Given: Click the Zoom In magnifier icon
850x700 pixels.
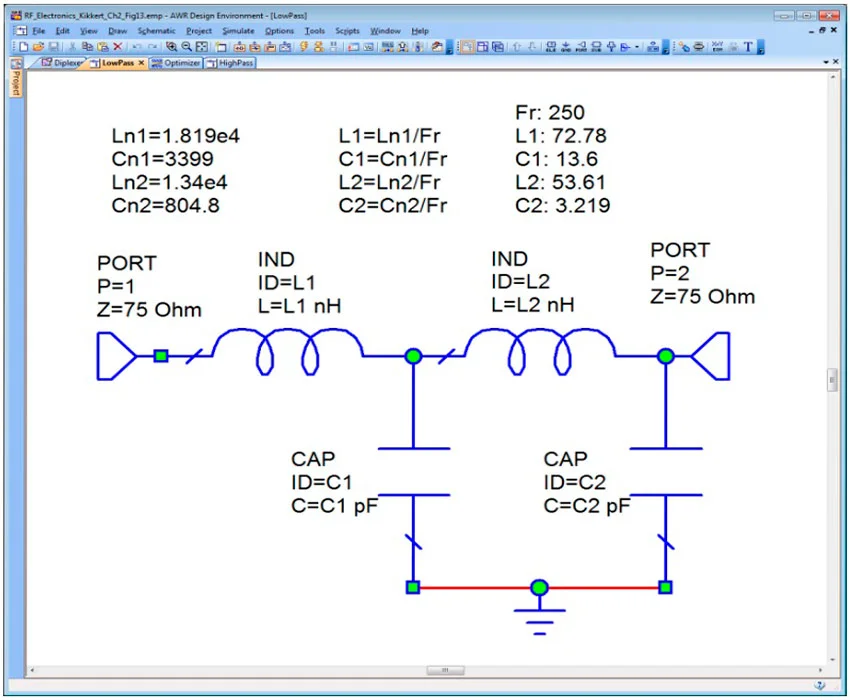Looking at the screenshot, I should 172,47.
